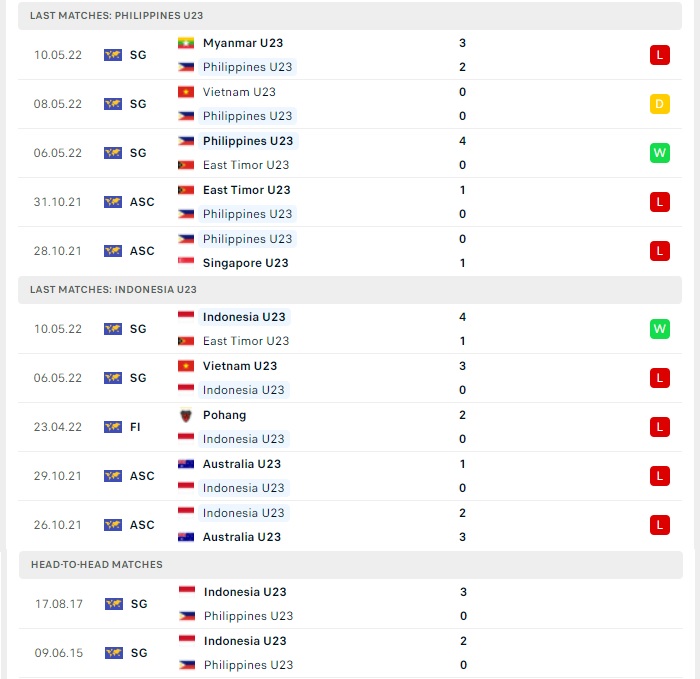
Task: Click the Myanmar U23 flag icon
Action: [x=186, y=43]
